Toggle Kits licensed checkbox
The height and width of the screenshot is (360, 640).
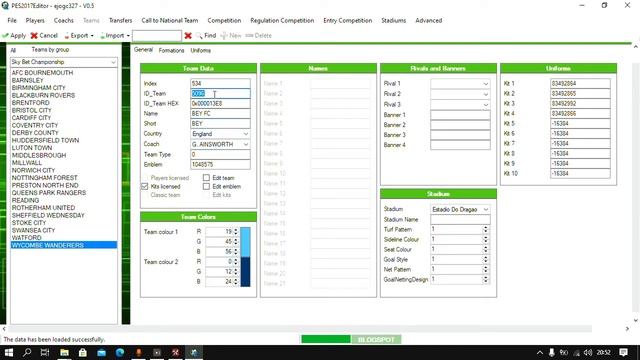click(x=144, y=186)
